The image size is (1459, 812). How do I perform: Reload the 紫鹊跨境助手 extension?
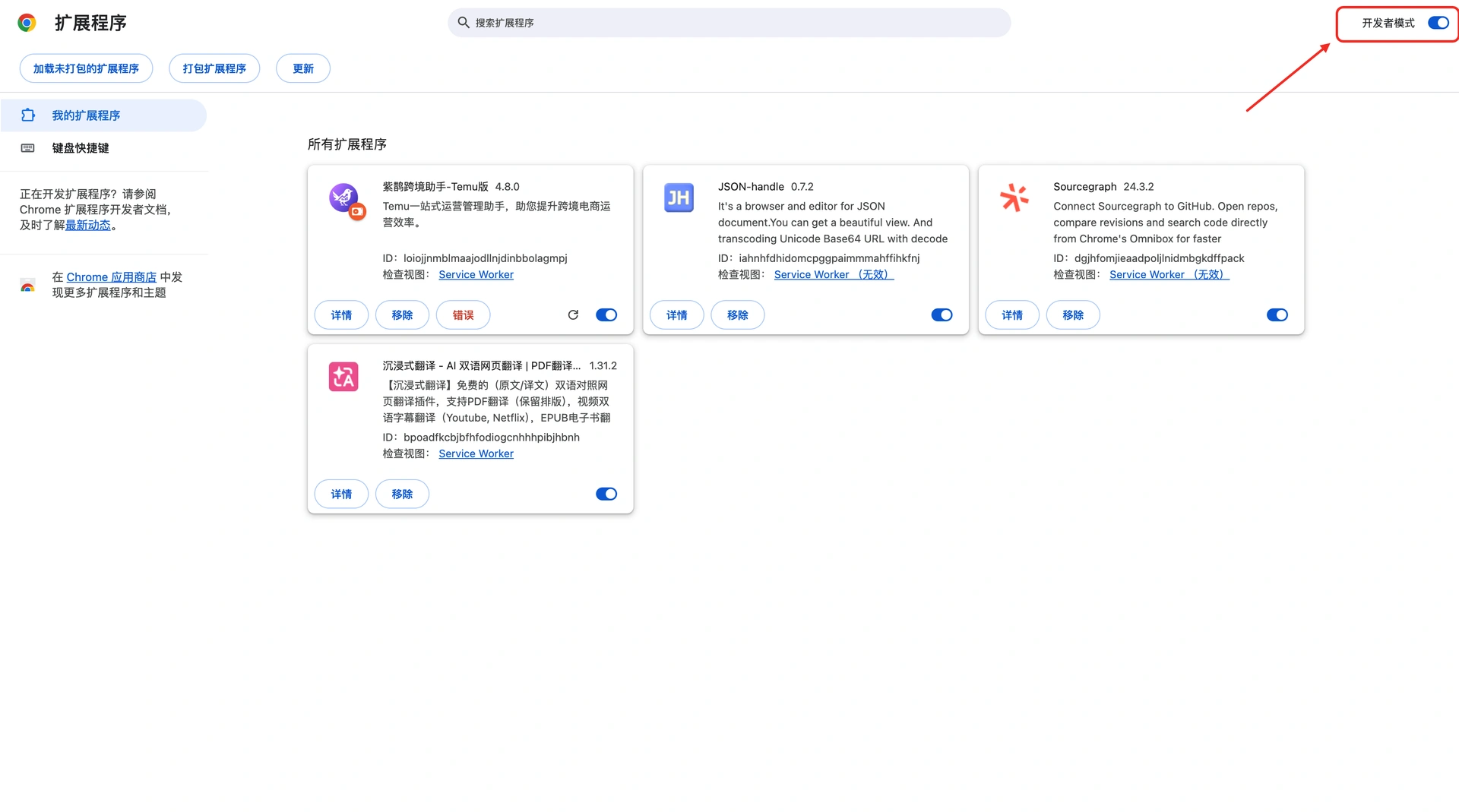pos(574,315)
